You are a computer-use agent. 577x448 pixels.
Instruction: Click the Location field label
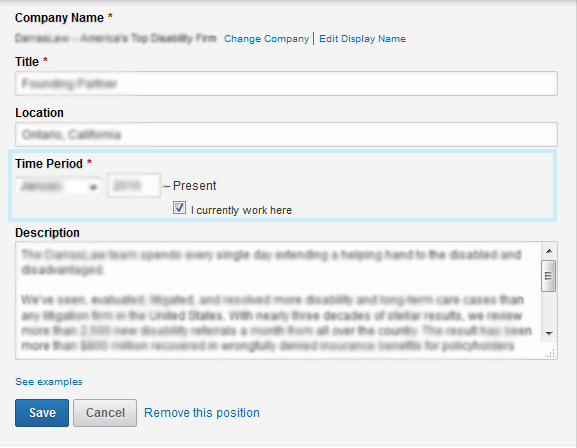[39, 113]
